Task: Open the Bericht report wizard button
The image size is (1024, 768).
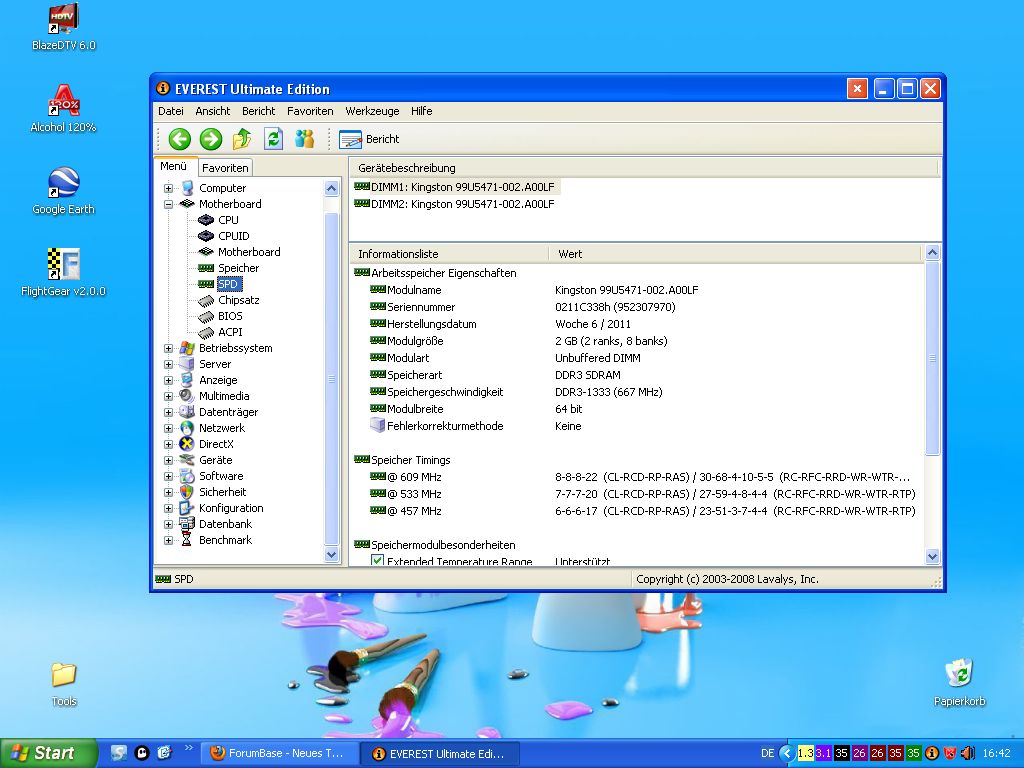Action: (370, 139)
